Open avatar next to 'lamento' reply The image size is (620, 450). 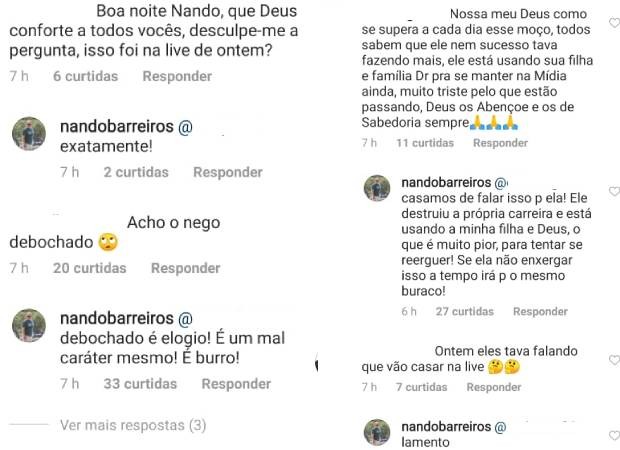tap(377, 432)
